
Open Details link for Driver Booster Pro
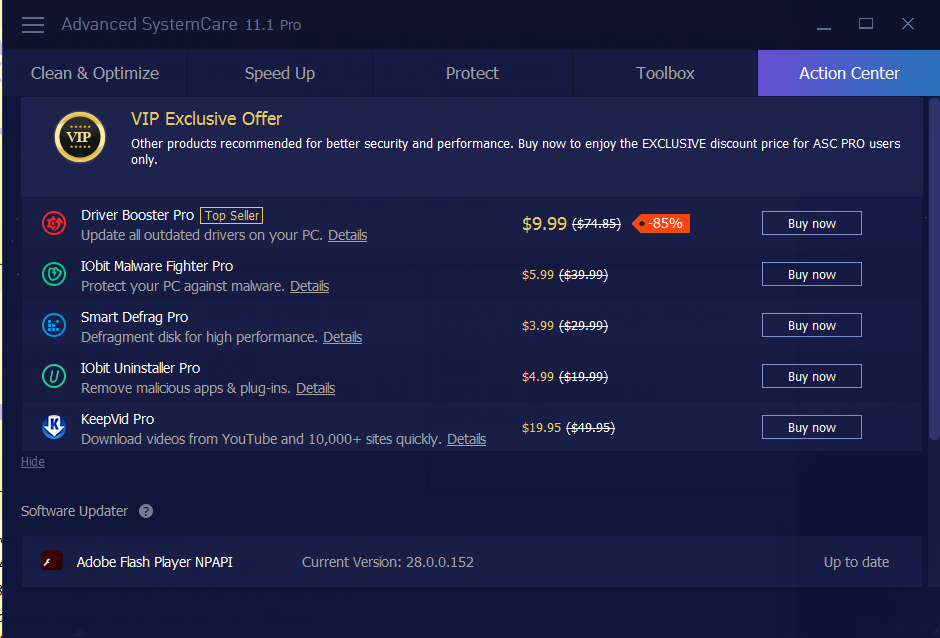[x=348, y=235]
